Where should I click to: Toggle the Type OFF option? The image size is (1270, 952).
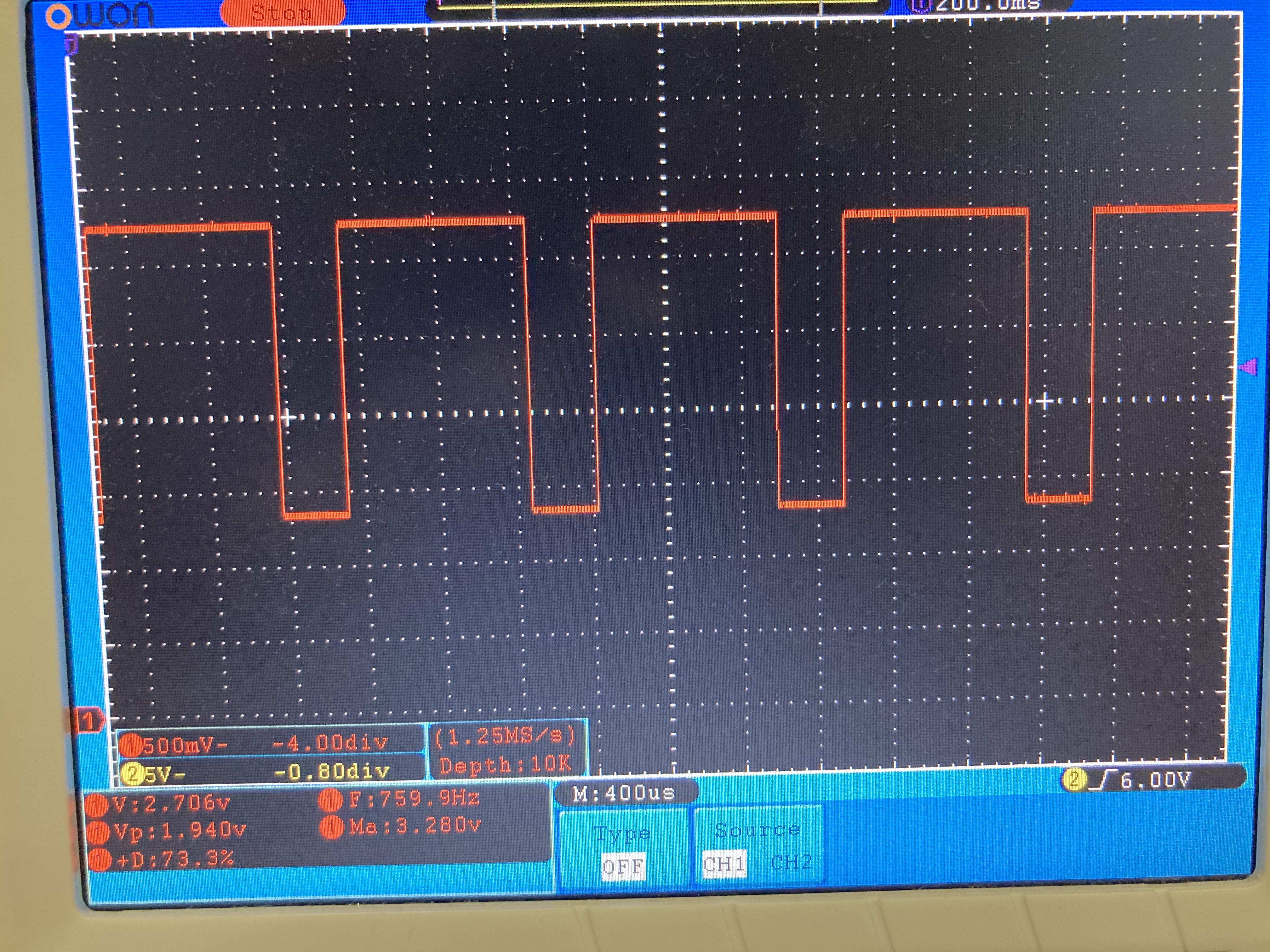[x=623, y=866]
